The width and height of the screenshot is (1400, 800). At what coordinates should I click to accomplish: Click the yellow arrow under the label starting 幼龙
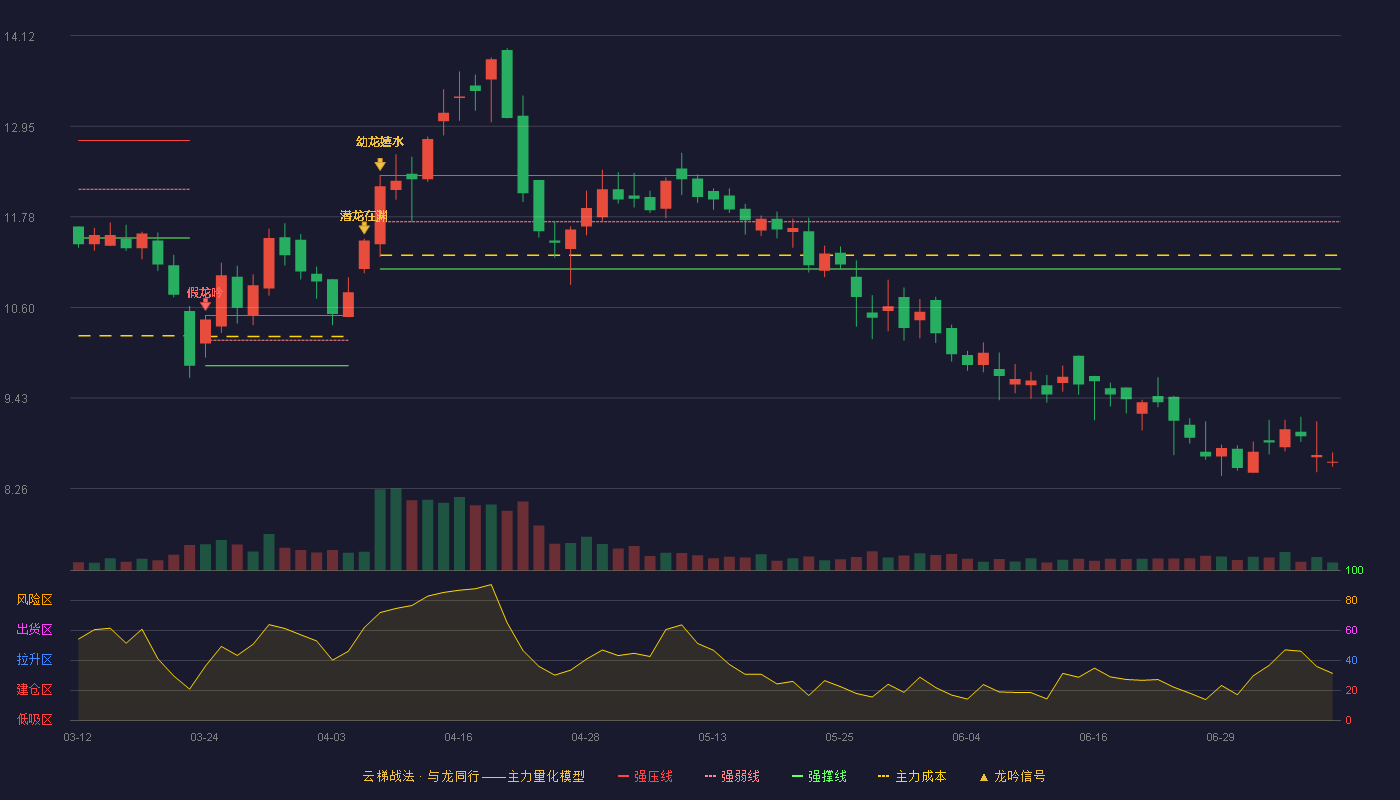(x=380, y=164)
